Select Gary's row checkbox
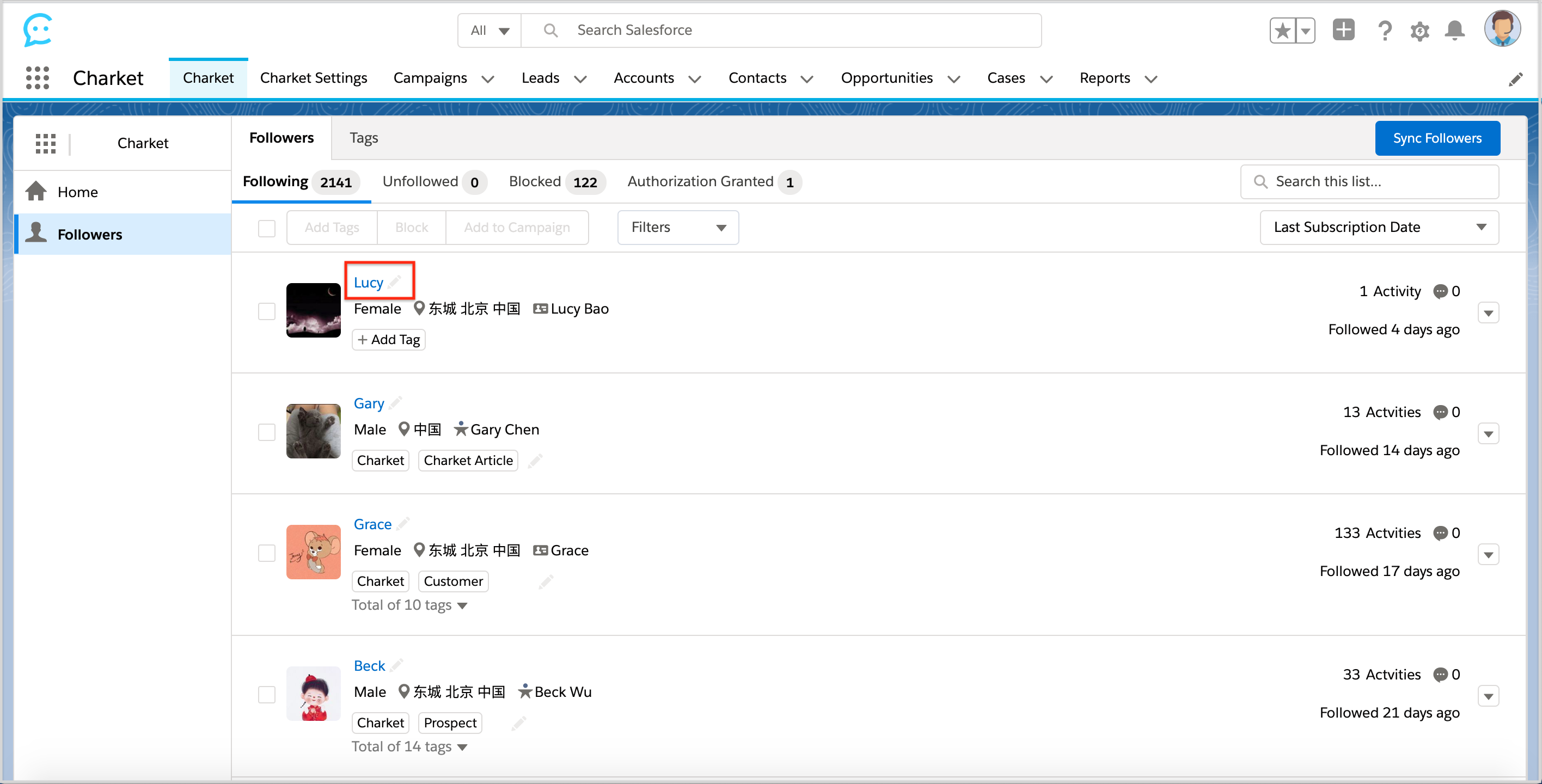The height and width of the screenshot is (784, 1542). point(266,432)
